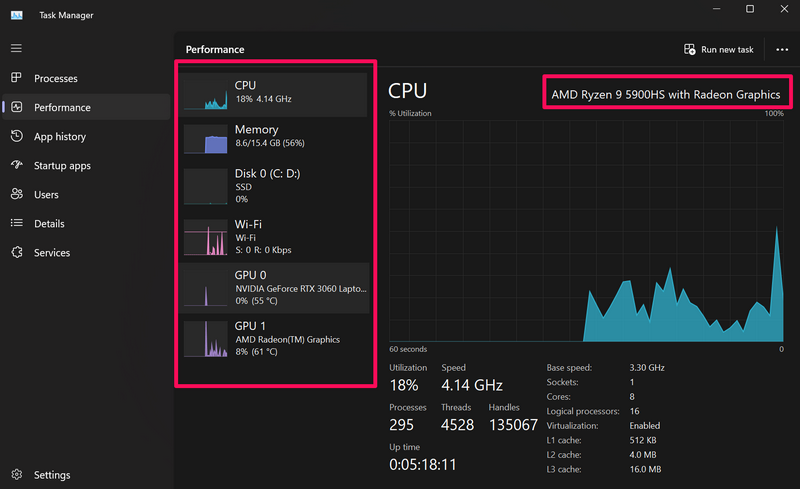Image resolution: width=800 pixels, height=489 pixels.
Task: Select the Performance sidebar icon
Action: coord(17,107)
